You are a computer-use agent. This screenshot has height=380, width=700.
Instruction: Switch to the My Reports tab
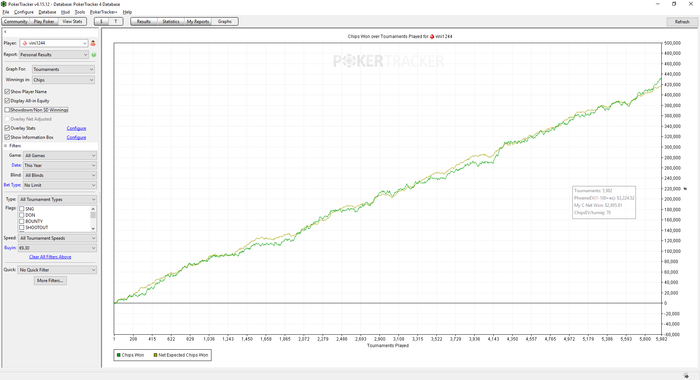(x=198, y=21)
